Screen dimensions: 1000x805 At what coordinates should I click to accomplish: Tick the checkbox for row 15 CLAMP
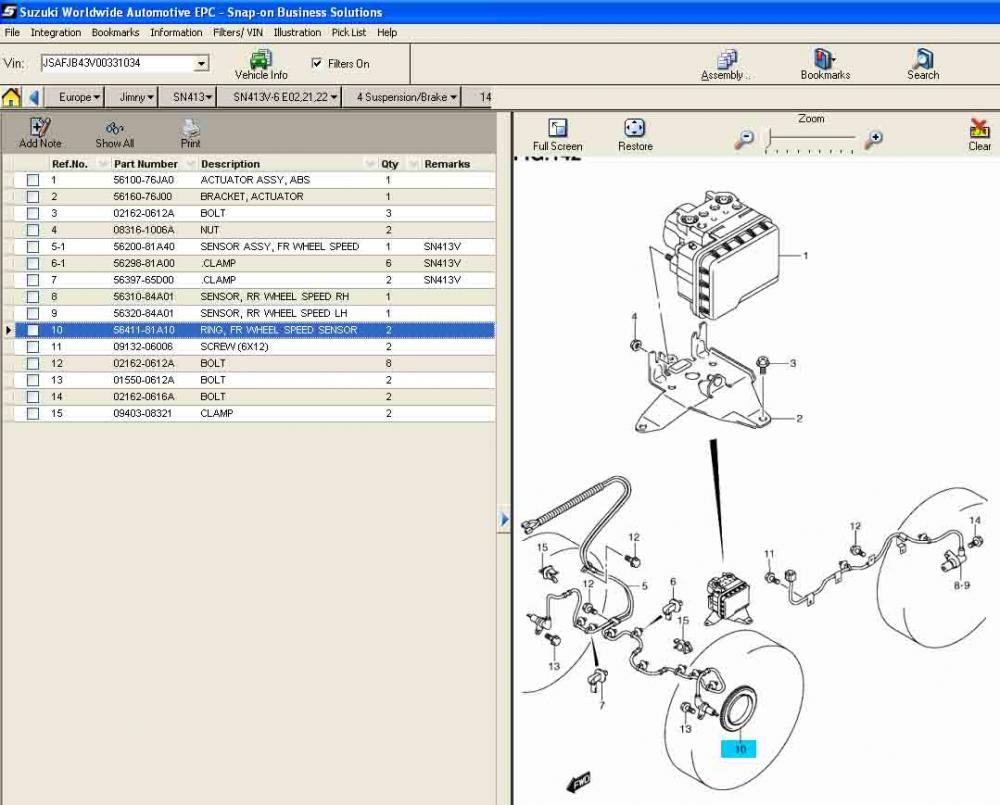[33, 413]
